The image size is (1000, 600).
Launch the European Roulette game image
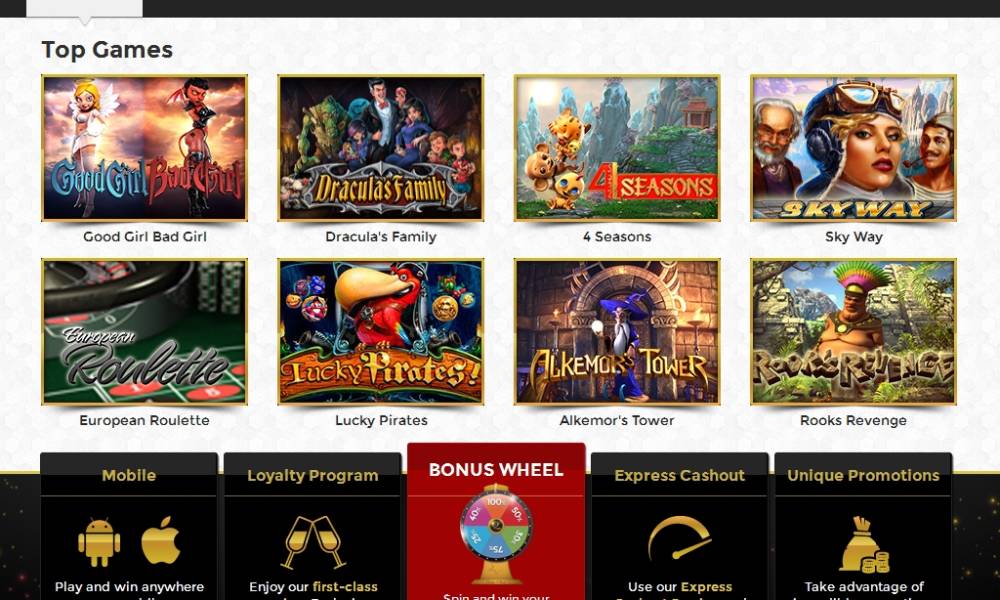tap(144, 332)
